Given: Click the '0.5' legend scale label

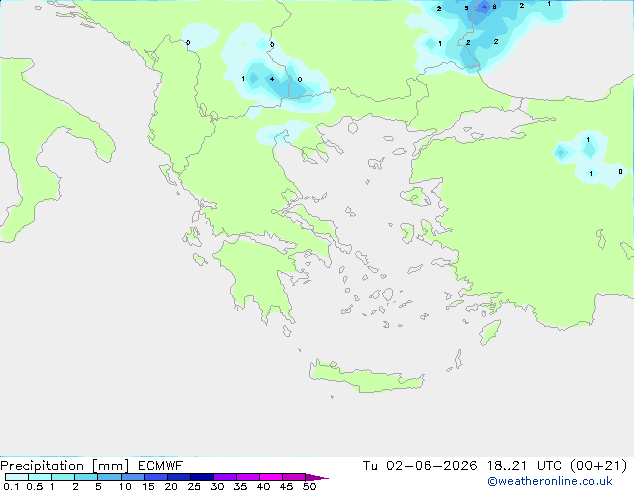Looking at the screenshot, I should click(34, 486).
